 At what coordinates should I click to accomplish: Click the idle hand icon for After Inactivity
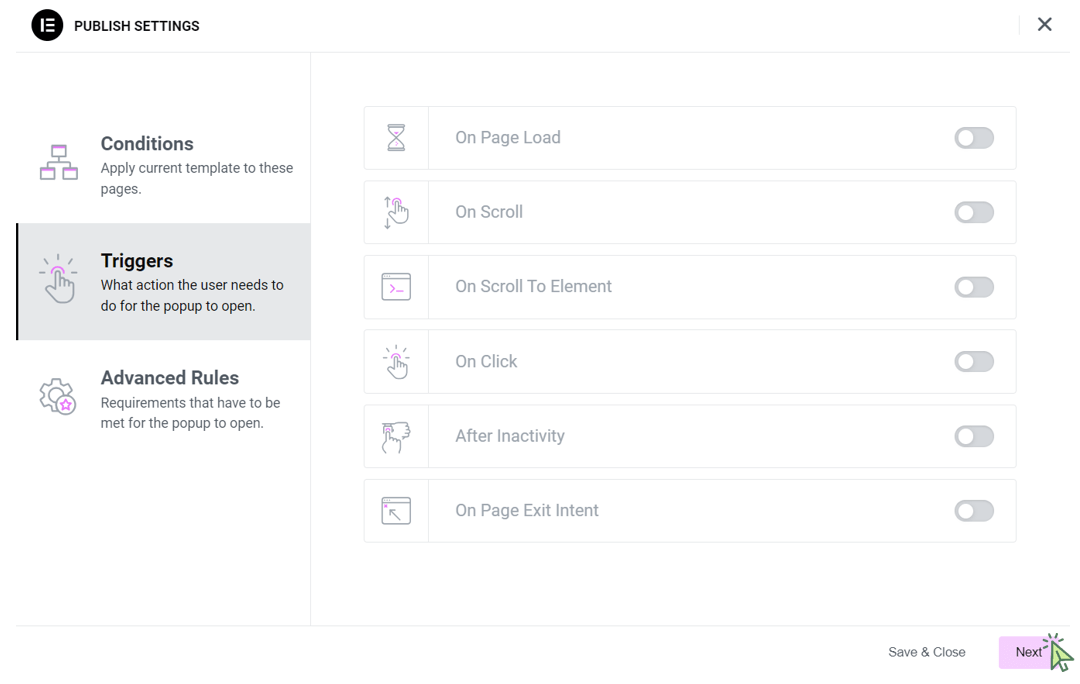click(x=396, y=436)
